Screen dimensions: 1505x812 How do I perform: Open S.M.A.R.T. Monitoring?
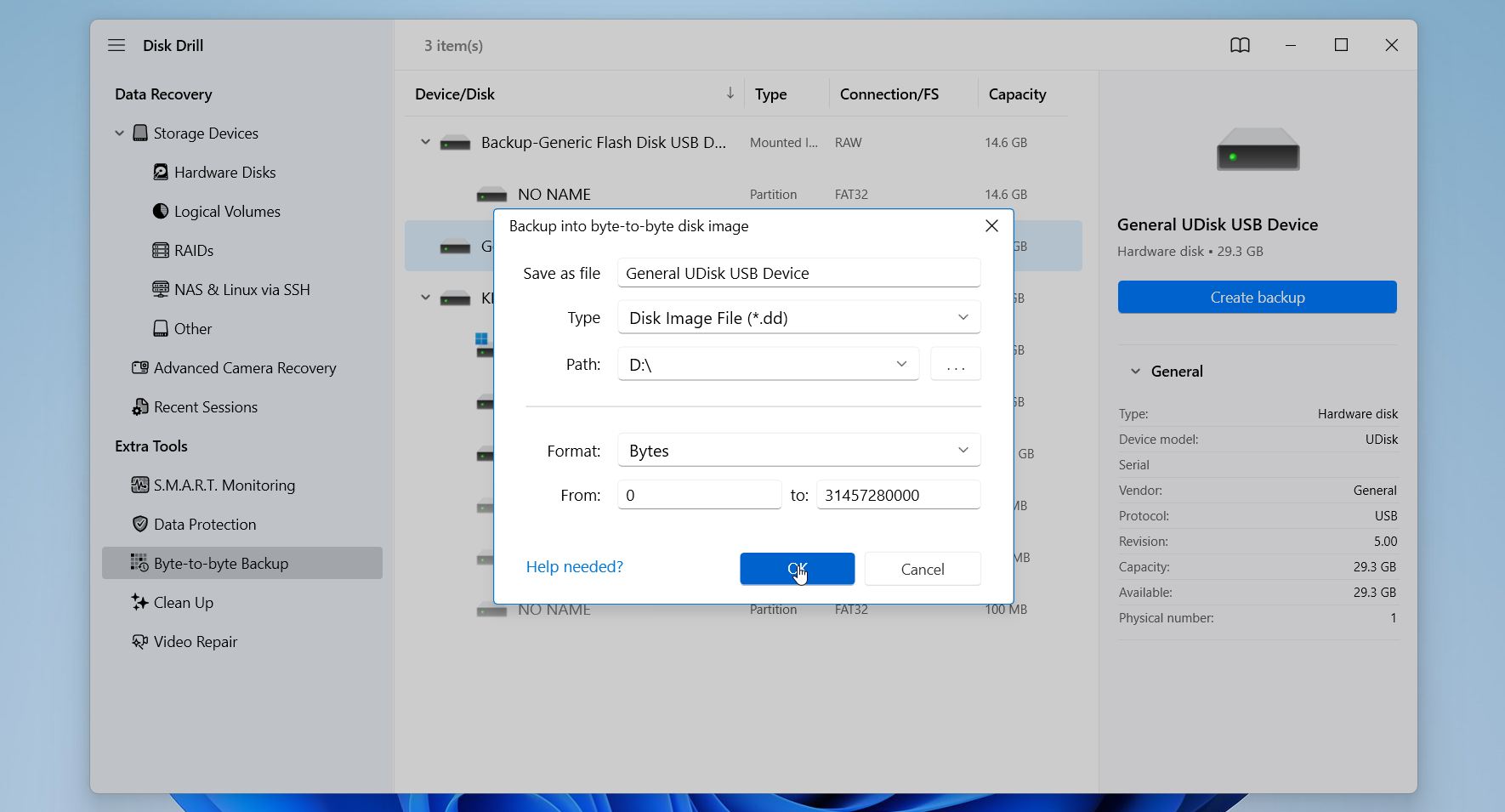(x=224, y=485)
